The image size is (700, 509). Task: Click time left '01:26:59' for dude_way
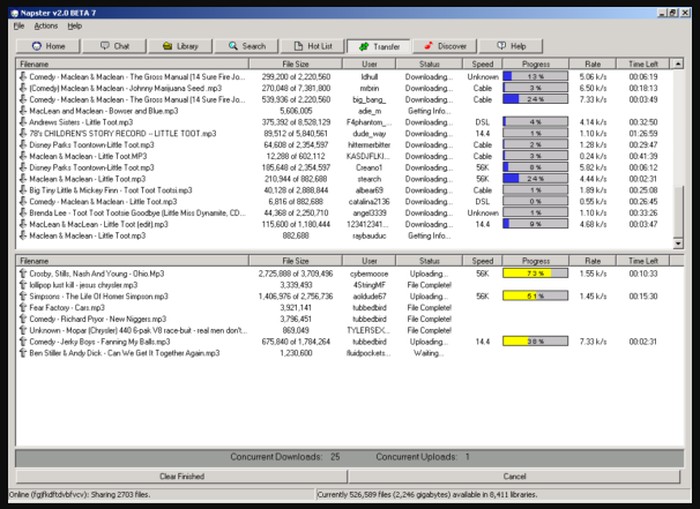point(643,134)
